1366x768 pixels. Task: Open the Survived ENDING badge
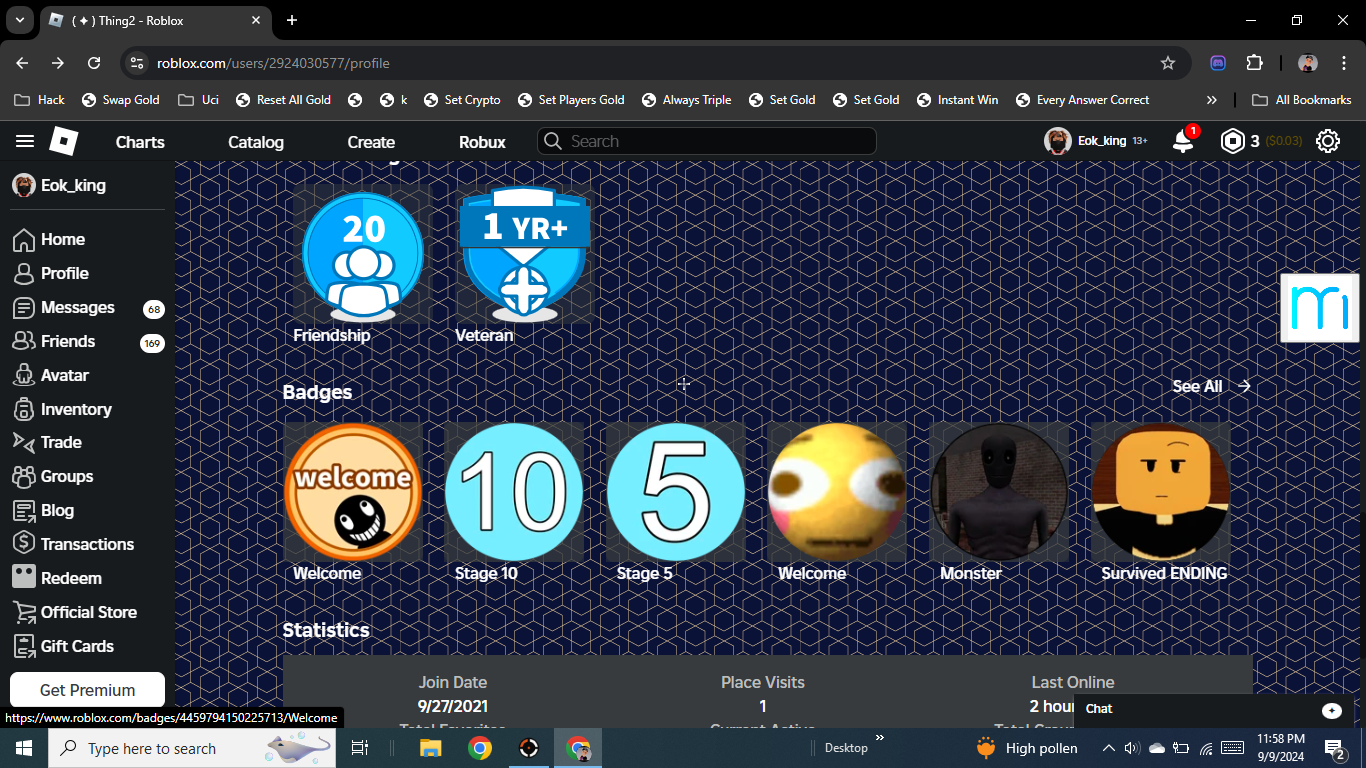[1160, 492]
